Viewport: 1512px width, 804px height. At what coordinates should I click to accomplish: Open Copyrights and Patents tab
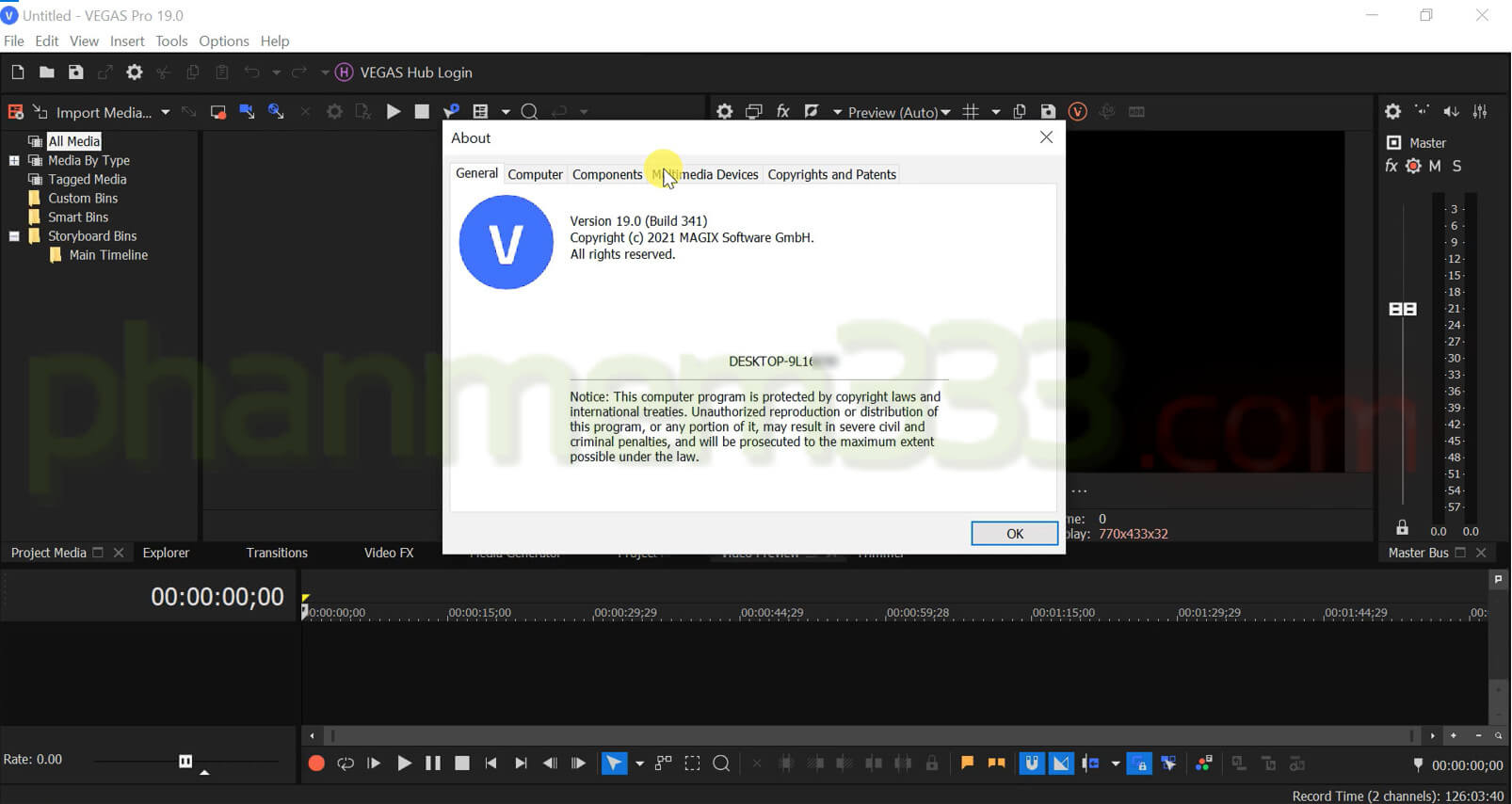(x=831, y=174)
